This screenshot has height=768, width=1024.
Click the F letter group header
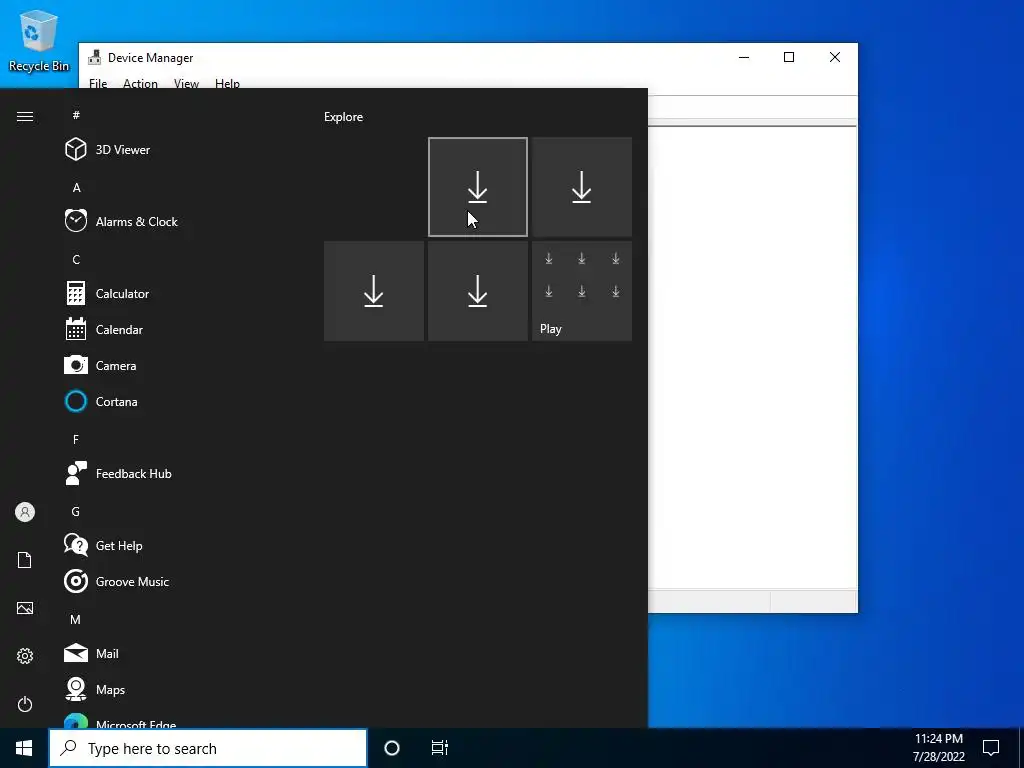[76, 440]
